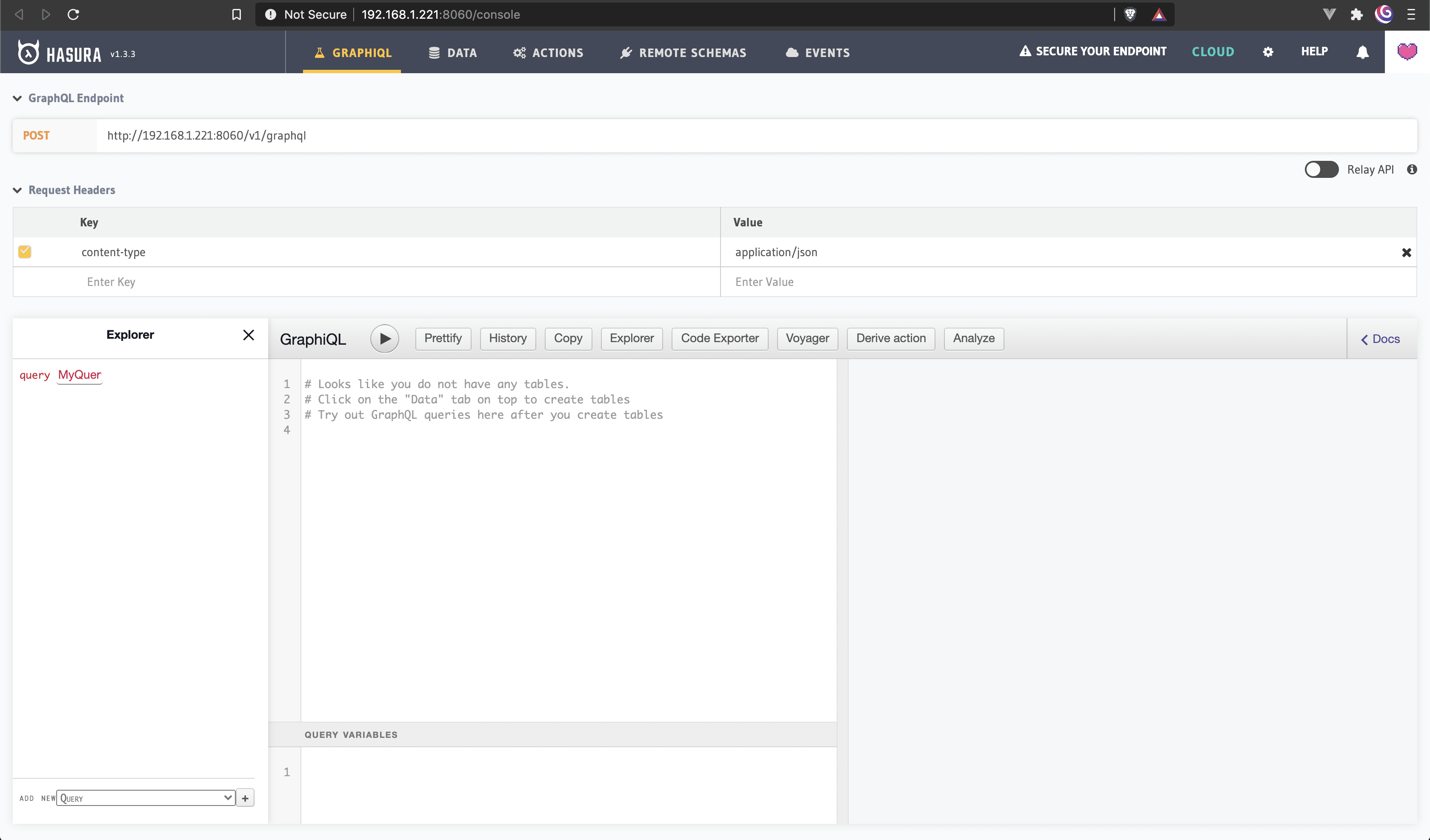1430x840 pixels.
Task: Click the 'query' keyword in Explorer
Action: click(34, 375)
